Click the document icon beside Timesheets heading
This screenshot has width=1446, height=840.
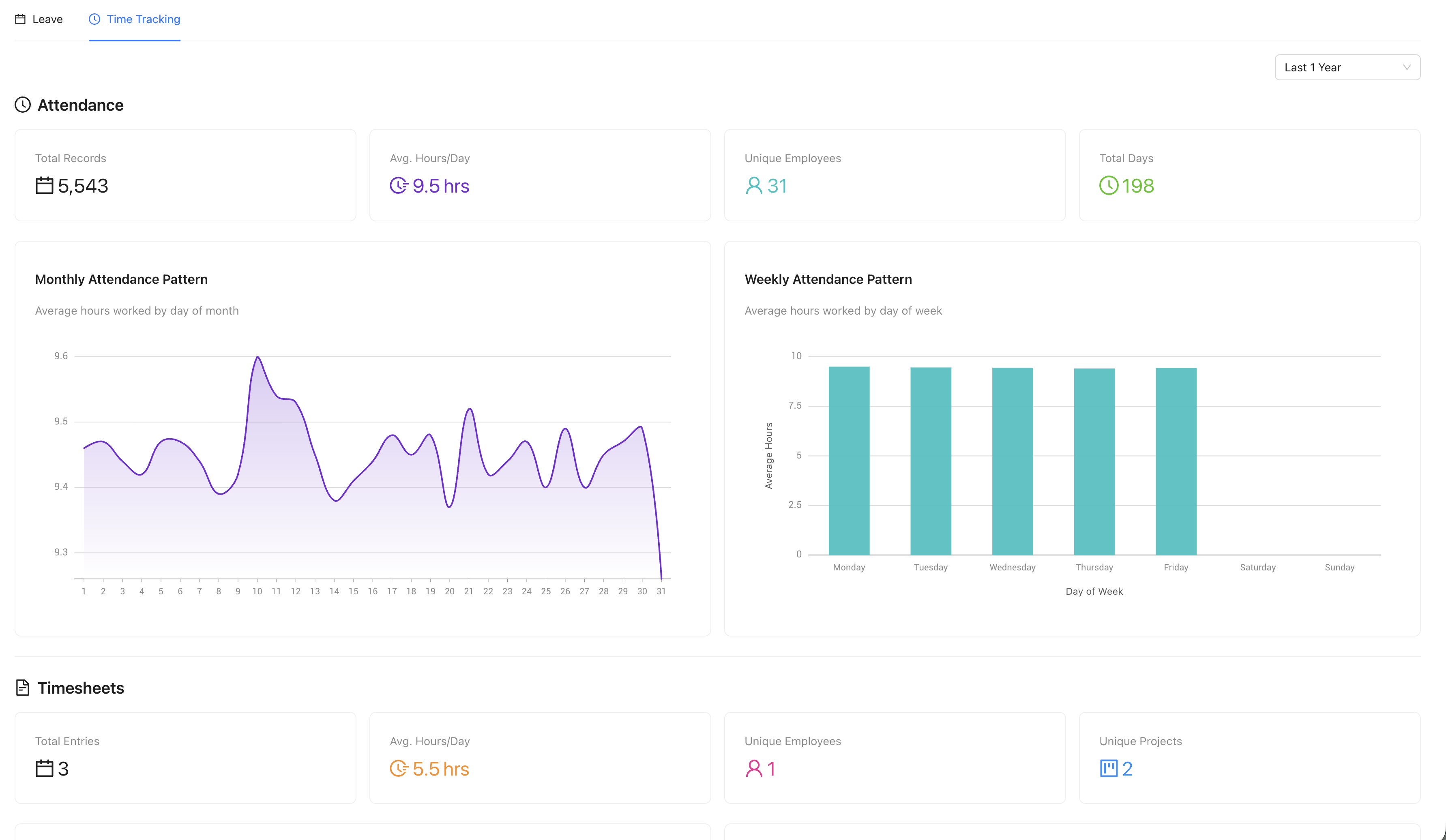(22, 688)
